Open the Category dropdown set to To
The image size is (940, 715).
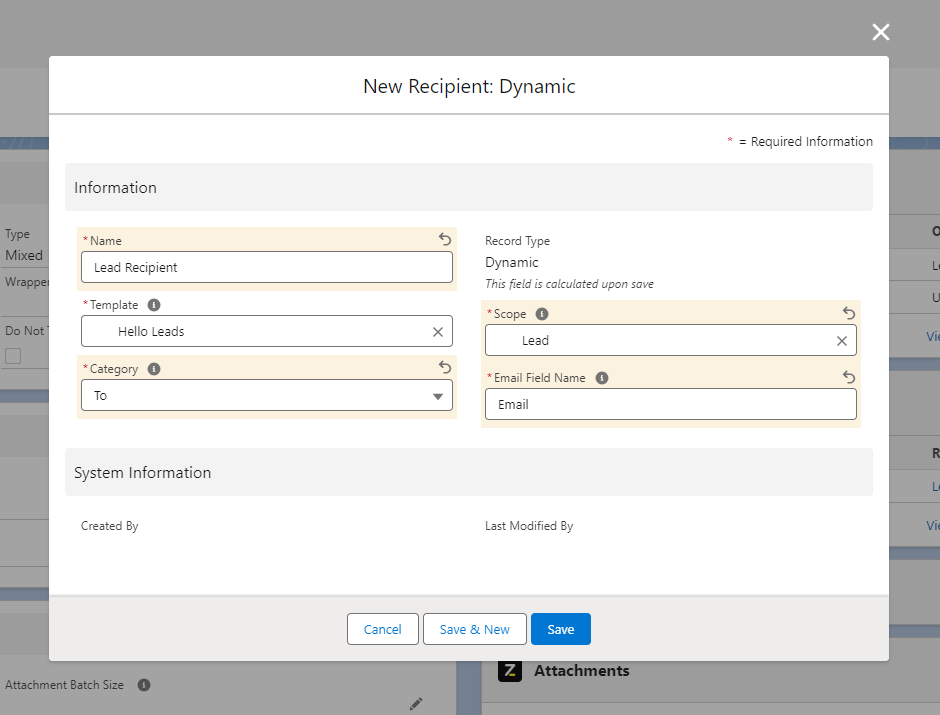266,396
